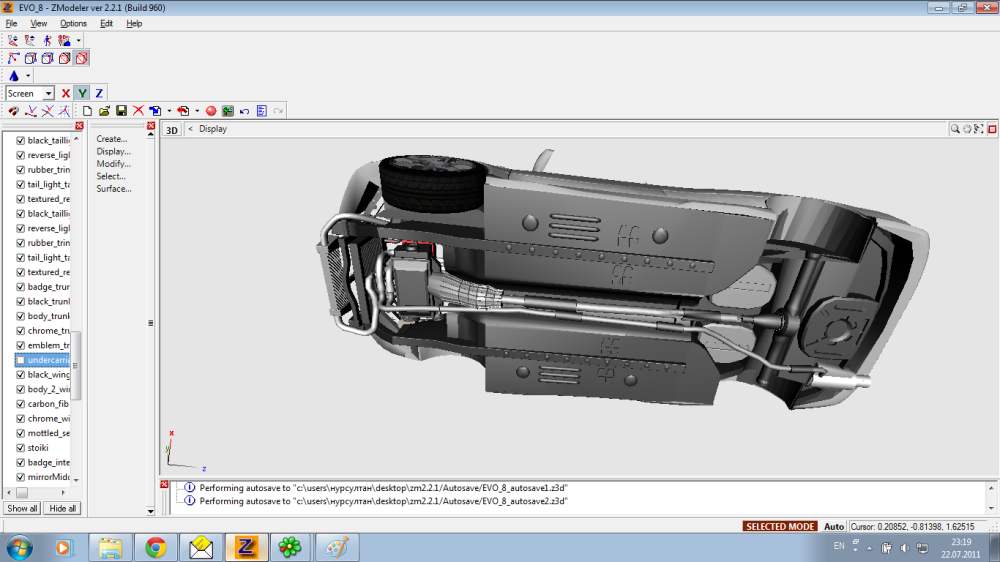Open the import icon dropdown arrow
The image size is (1000, 562).
click(x=169, y=111)
